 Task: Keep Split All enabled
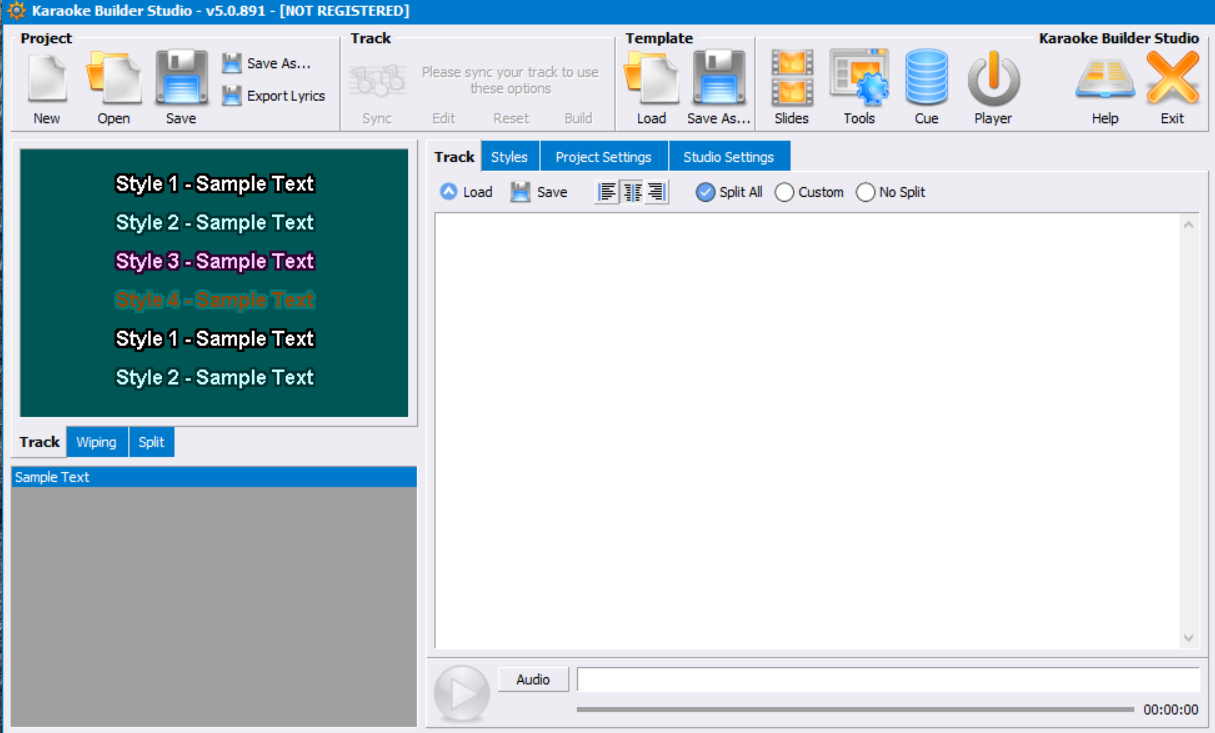point(706,192)
